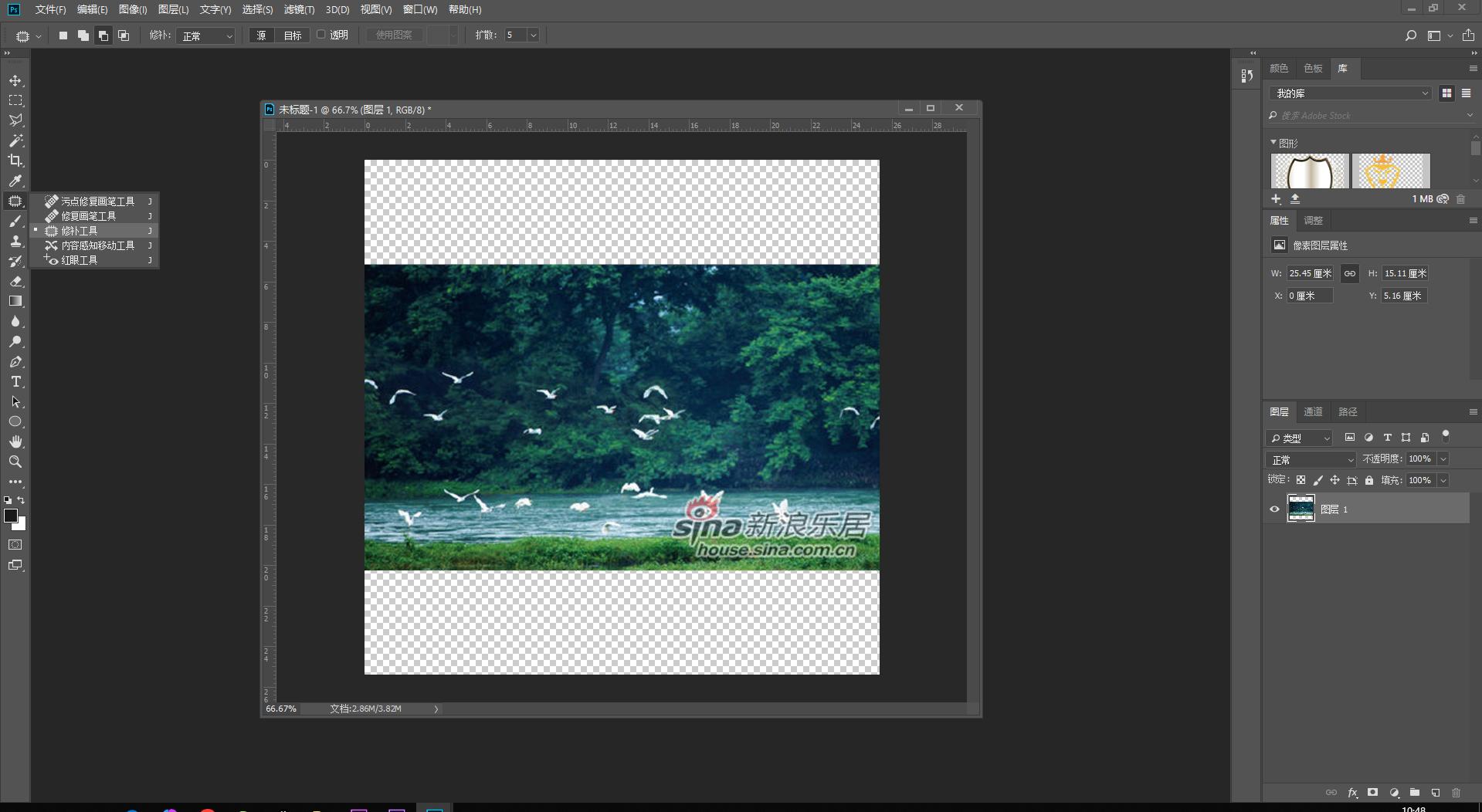This screenshot has height=812, width=1482.
Task: Hide 图层 1 with eye icon
Action: [x=1274, y=509]
